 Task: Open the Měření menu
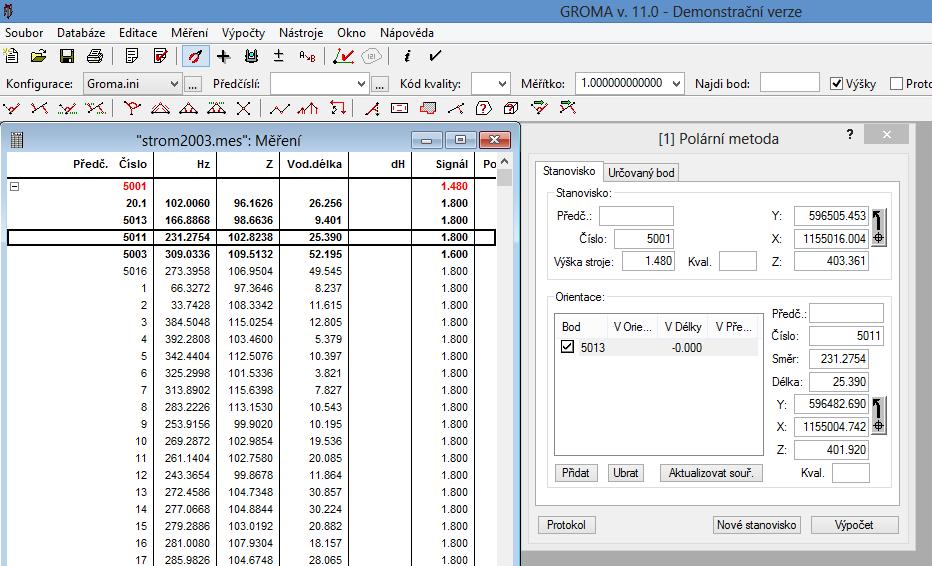pos(190,33)
